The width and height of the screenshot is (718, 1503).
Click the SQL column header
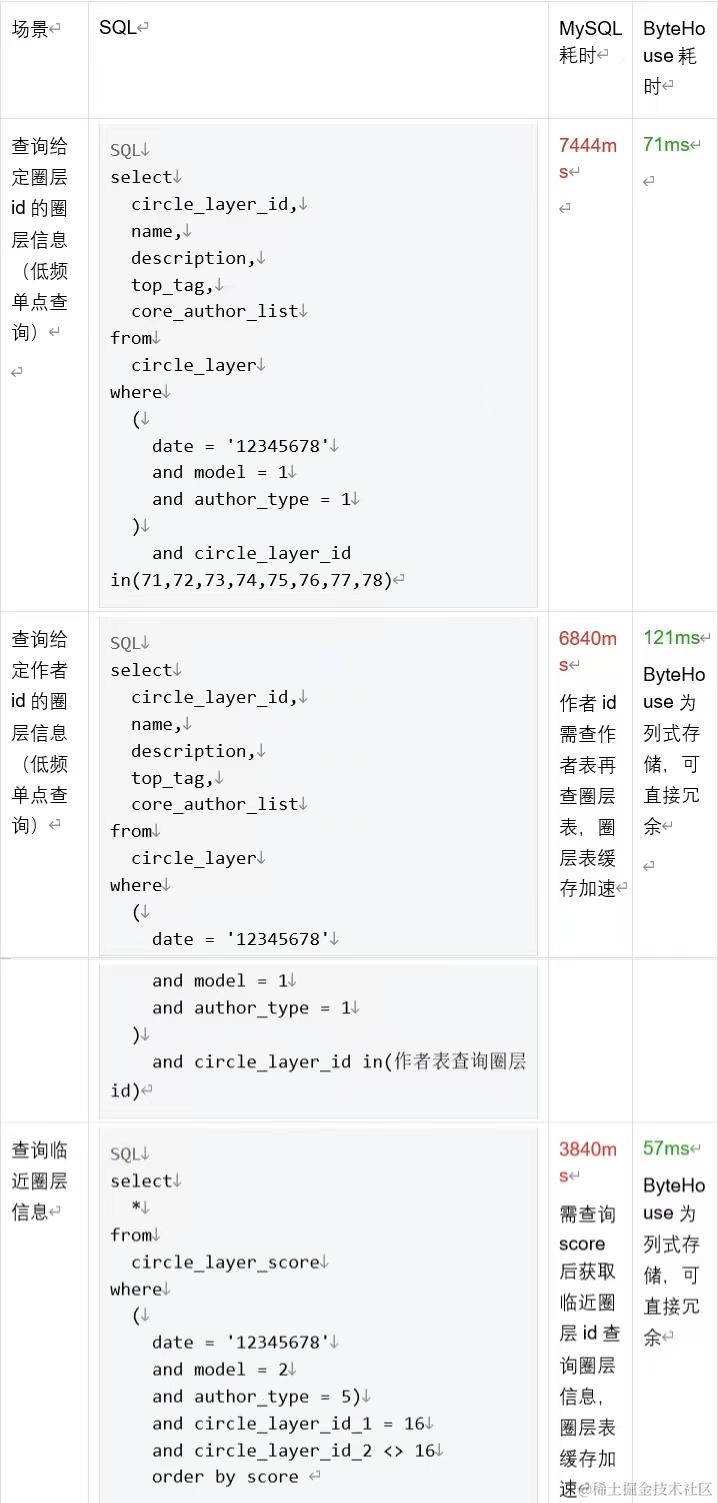point(119,28)
